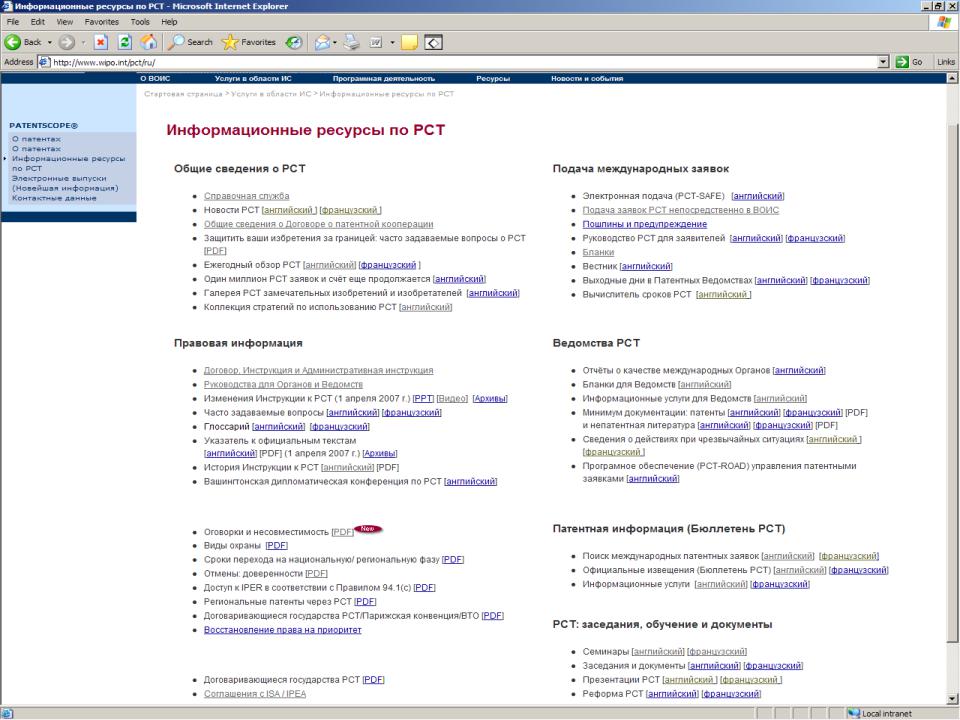Image resolution: width=960 pixels, height=720 pixels.
Task: Expand the Mail button dropdown
Action: pos(335,42)
